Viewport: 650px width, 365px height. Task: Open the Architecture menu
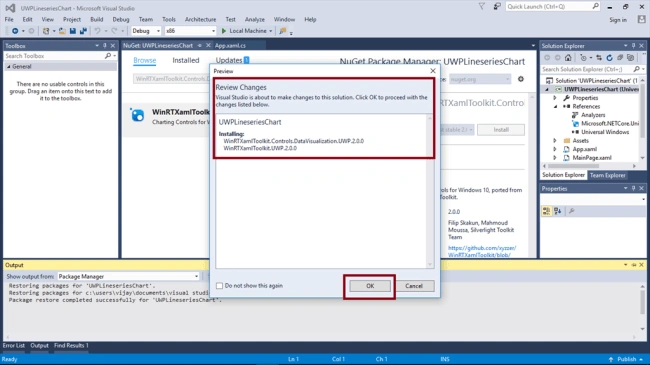(x=200, y=19)
